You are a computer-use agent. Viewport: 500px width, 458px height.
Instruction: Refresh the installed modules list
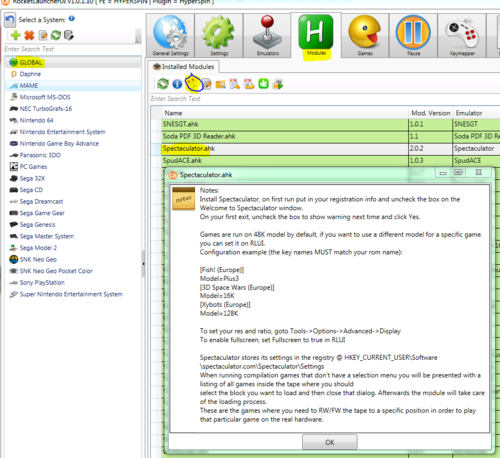point(163,84)
